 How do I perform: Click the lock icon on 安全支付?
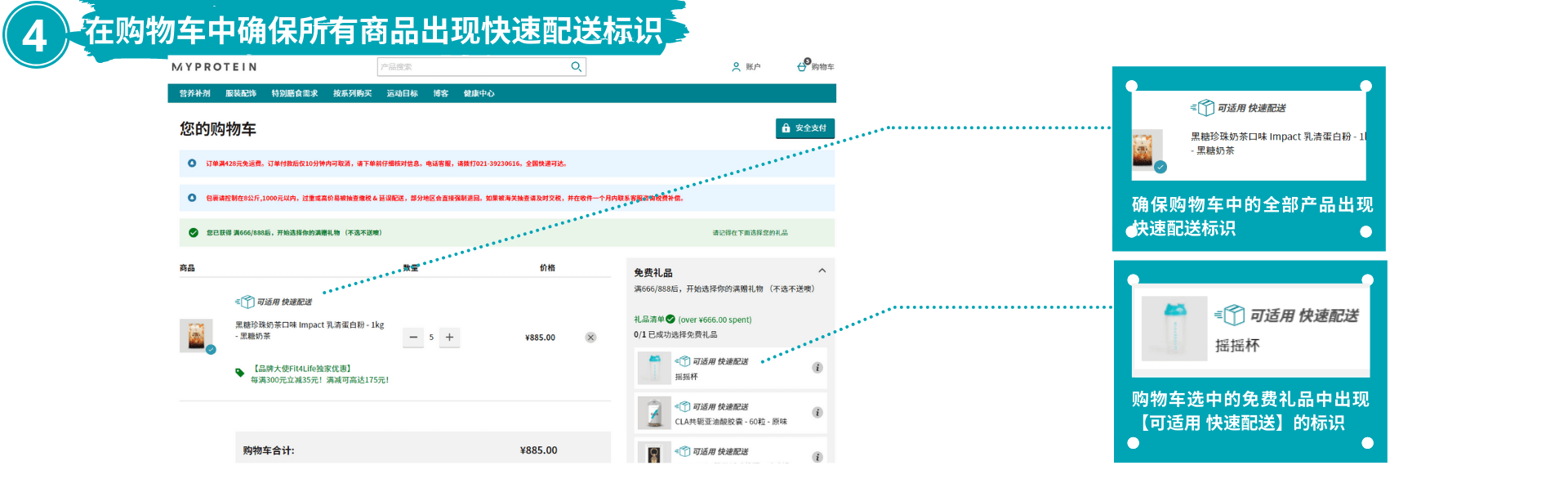tap(786, 128)
